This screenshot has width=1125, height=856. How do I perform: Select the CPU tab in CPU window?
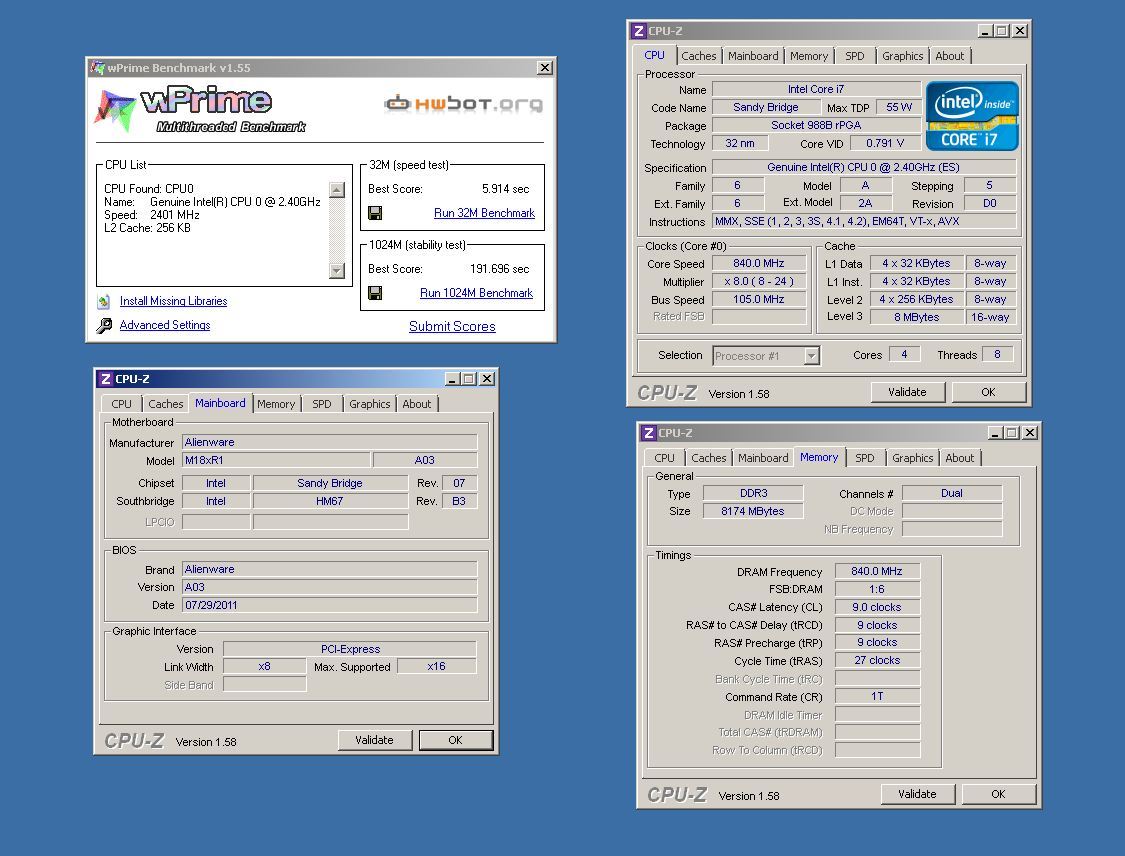pyautogui.click(x=654, y=55)
